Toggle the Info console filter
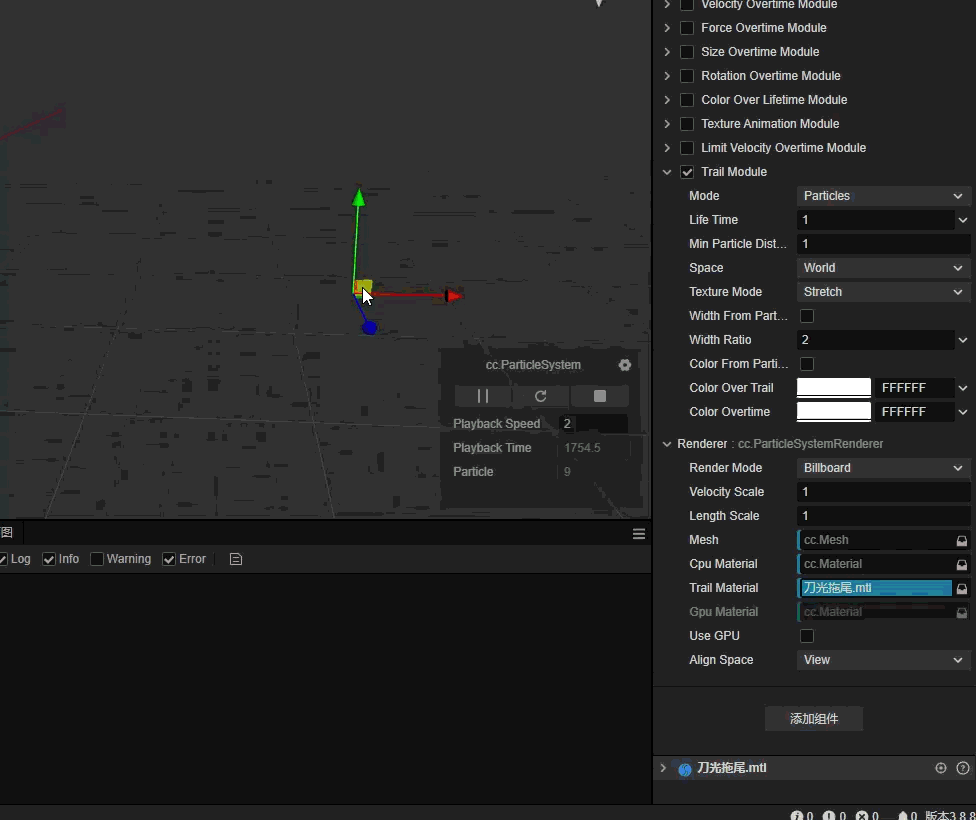Viewport: 976px width, 820px height. 49,559
